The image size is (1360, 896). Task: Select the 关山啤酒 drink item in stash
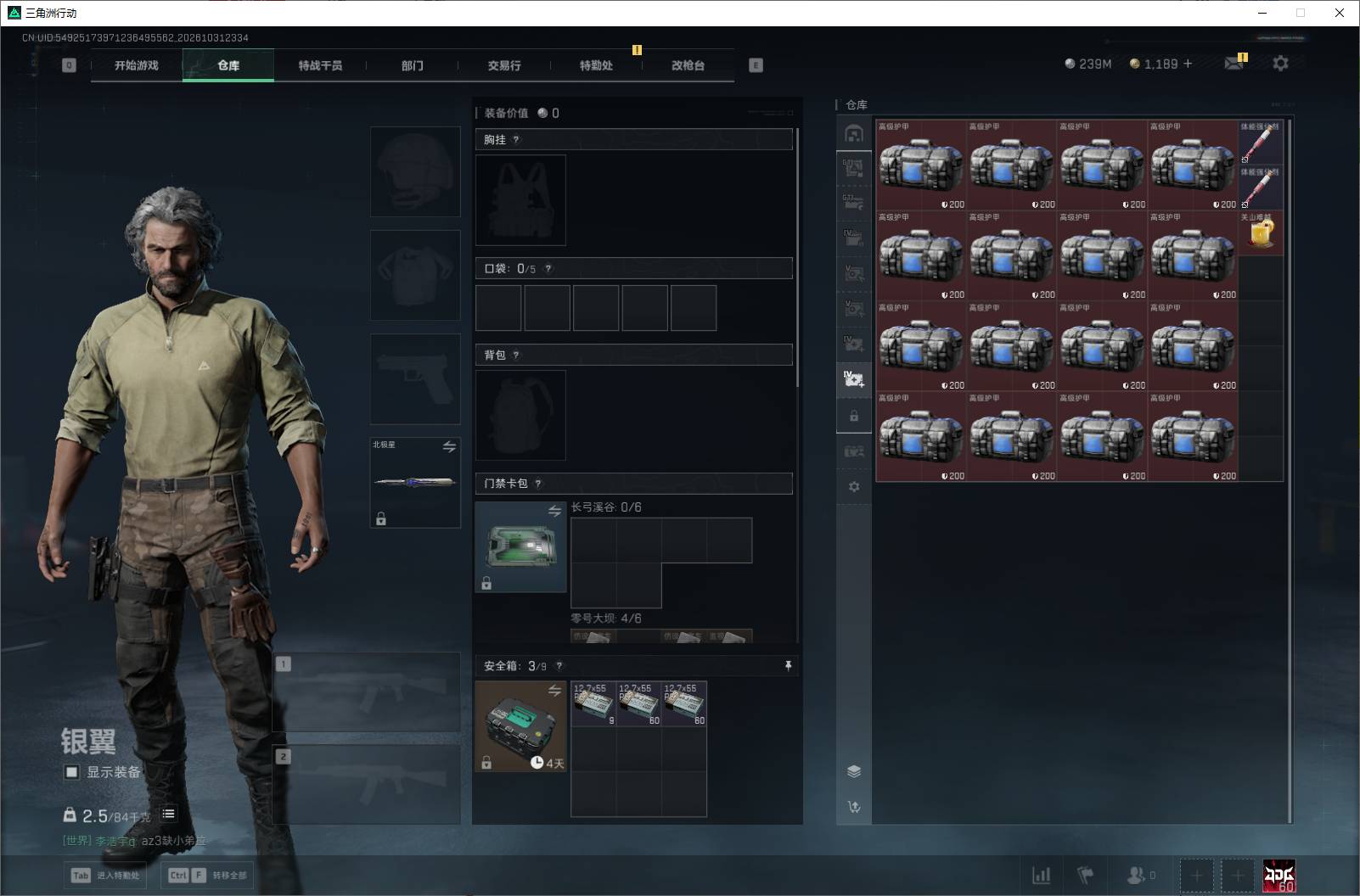[1262, 232]
